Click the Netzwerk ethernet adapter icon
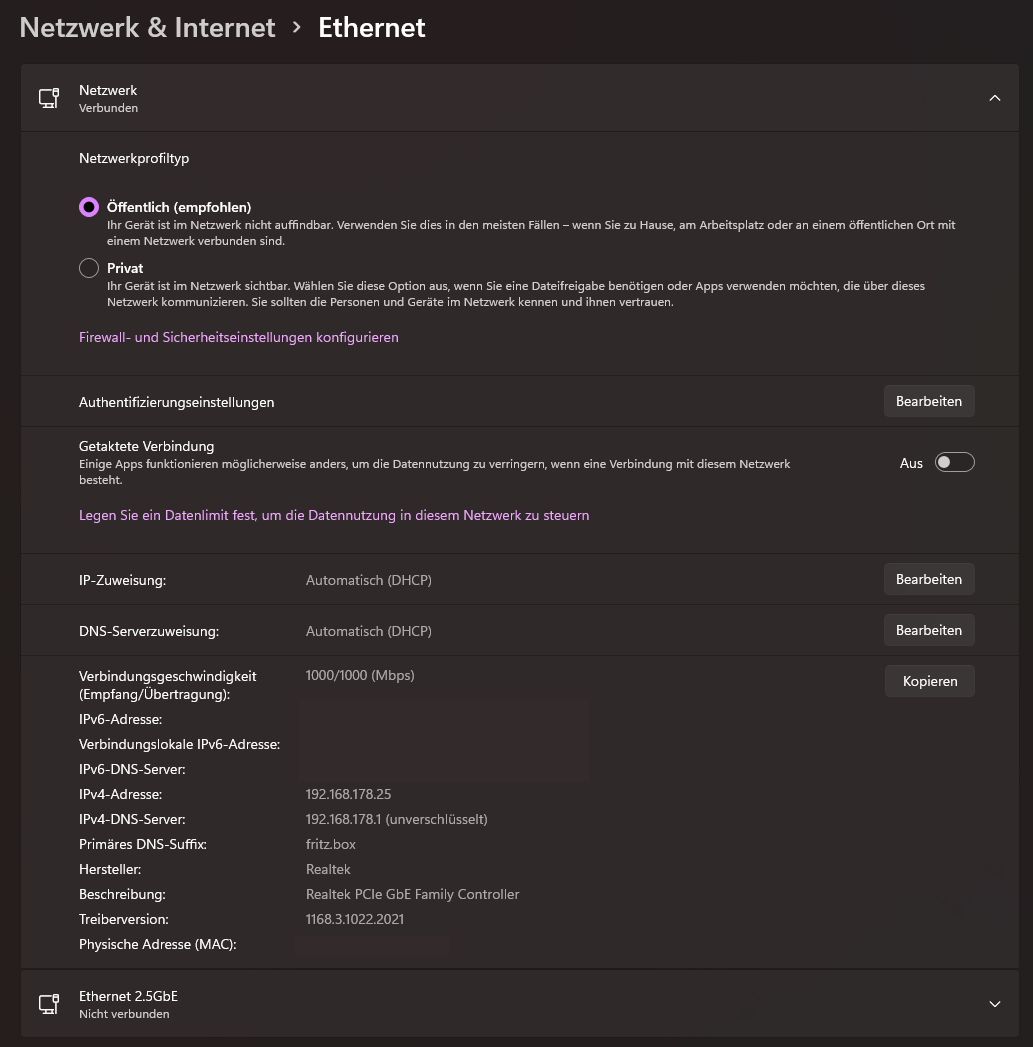Image resolution: width=1033 pixels, height=1047 pixels. click(x=48, y=98)
